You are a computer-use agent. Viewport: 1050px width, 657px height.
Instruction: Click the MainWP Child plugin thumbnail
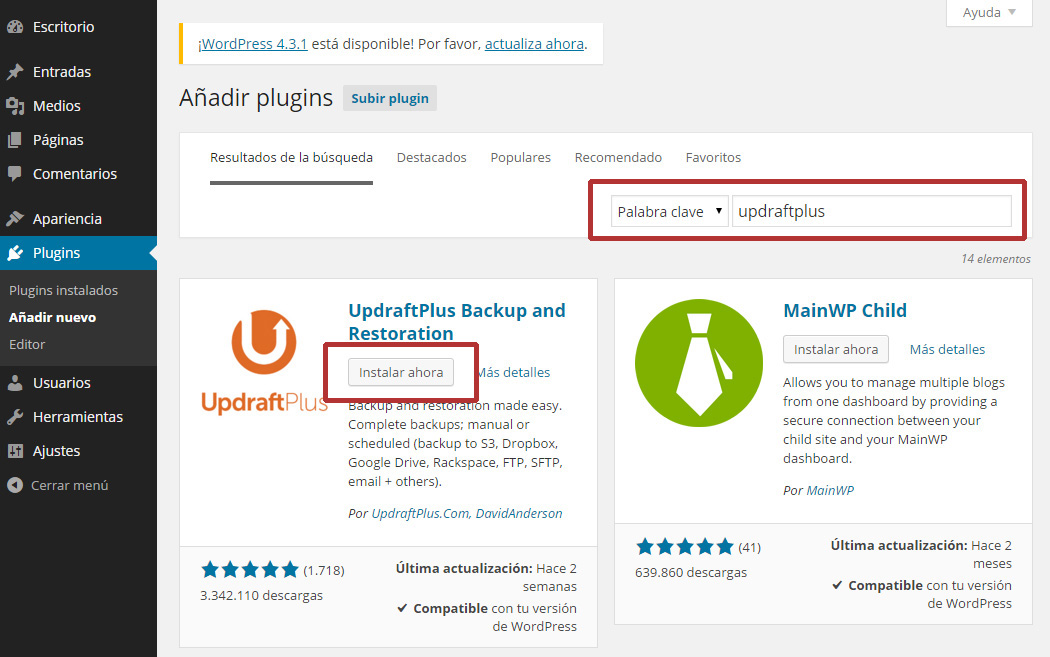point(698,360)
